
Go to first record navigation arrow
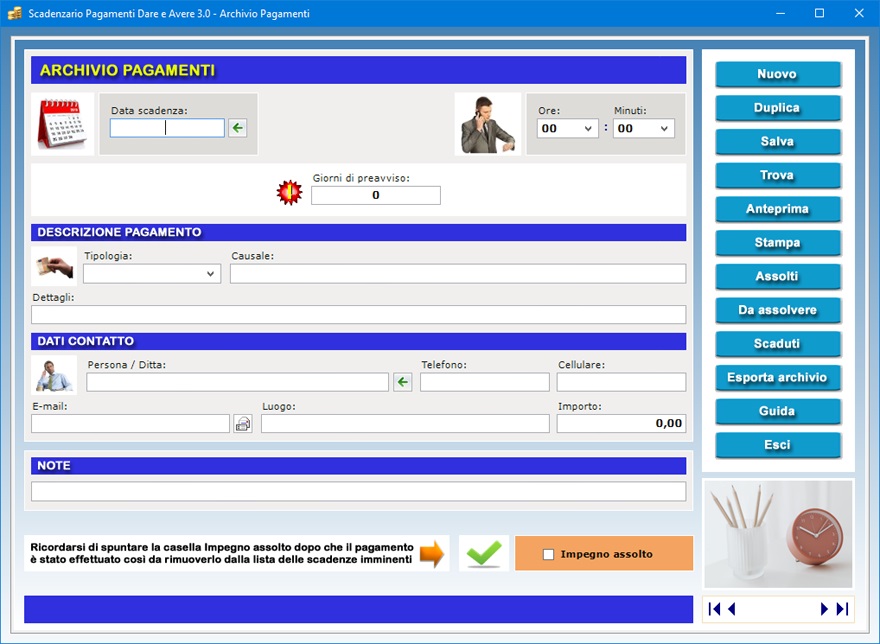point(714,609)
